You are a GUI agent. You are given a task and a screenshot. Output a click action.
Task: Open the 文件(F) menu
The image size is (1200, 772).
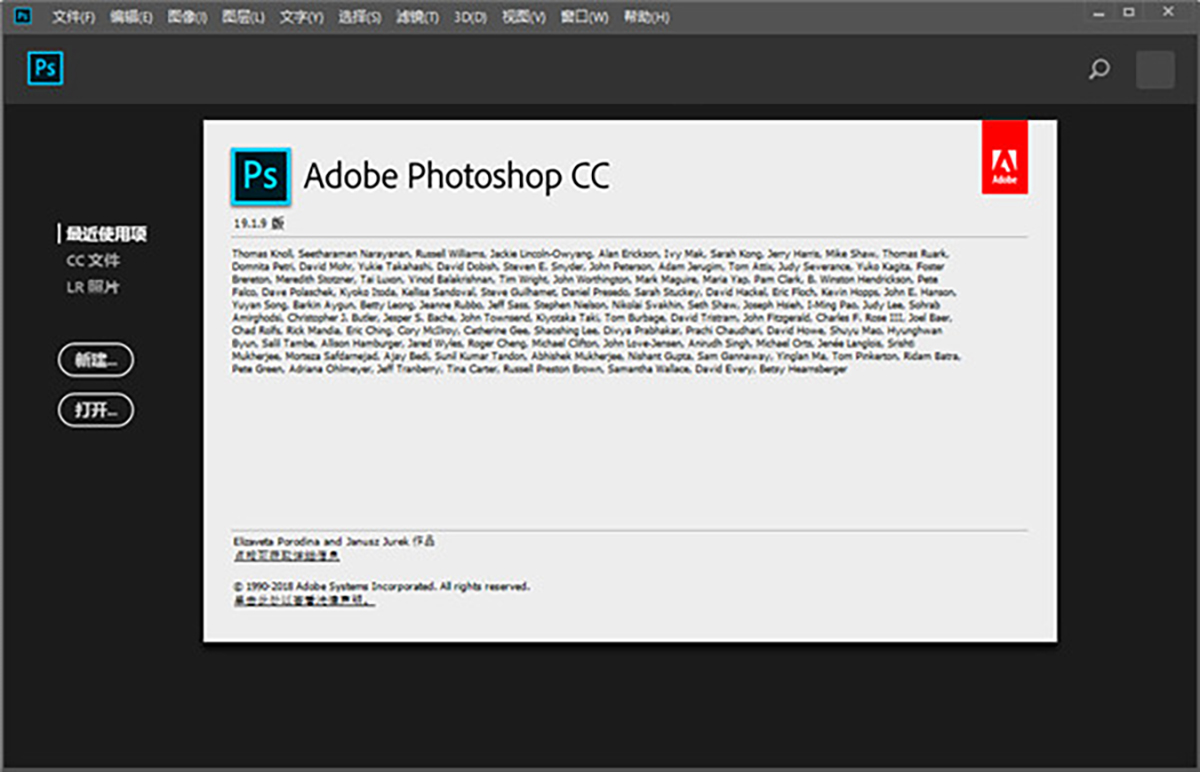(x=73, y=17)
